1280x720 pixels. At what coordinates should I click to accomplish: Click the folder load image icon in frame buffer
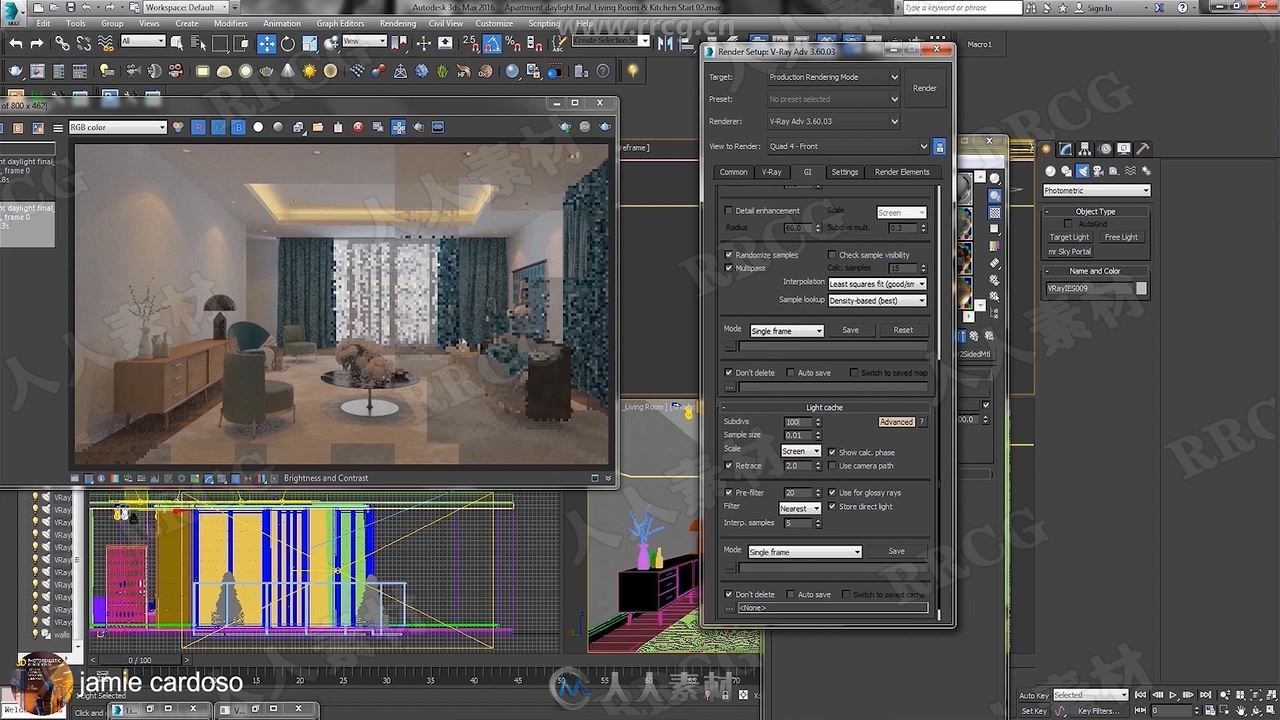click(x=318, y=127)
